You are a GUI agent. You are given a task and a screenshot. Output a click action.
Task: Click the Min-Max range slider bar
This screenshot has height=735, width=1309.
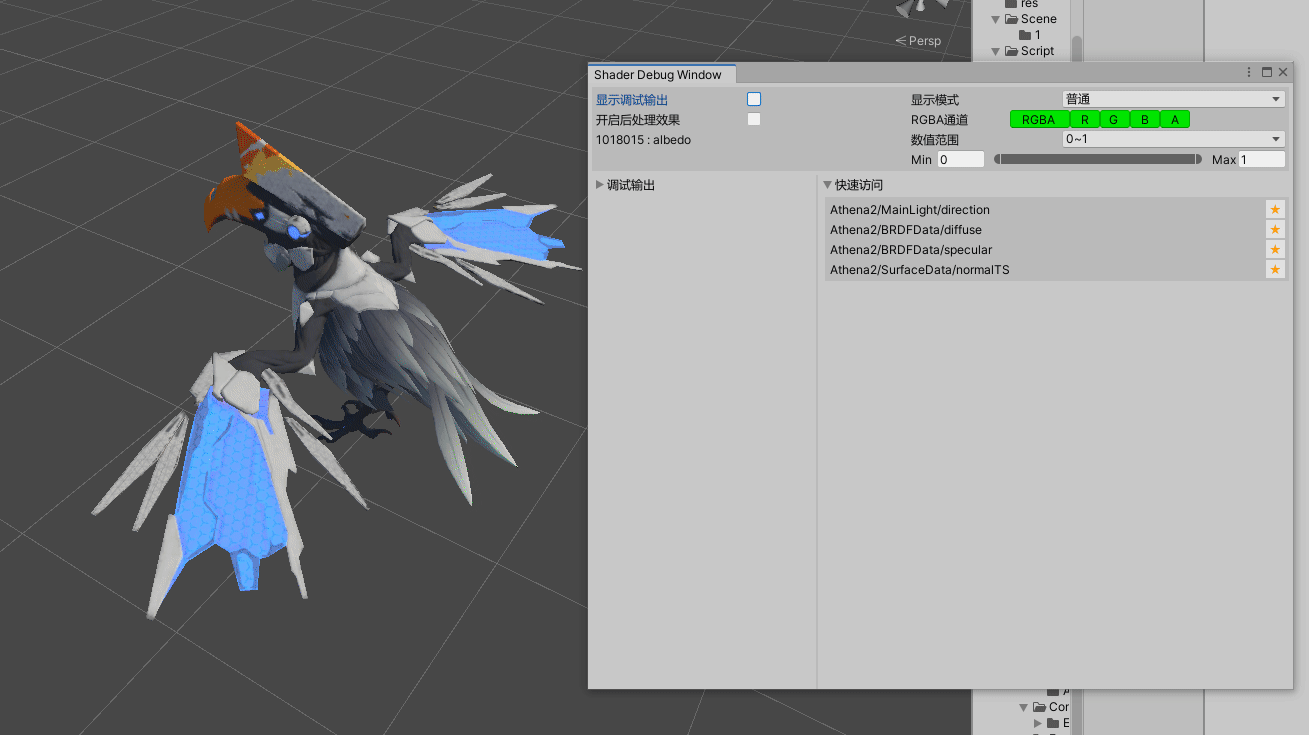pos(1098,159)
